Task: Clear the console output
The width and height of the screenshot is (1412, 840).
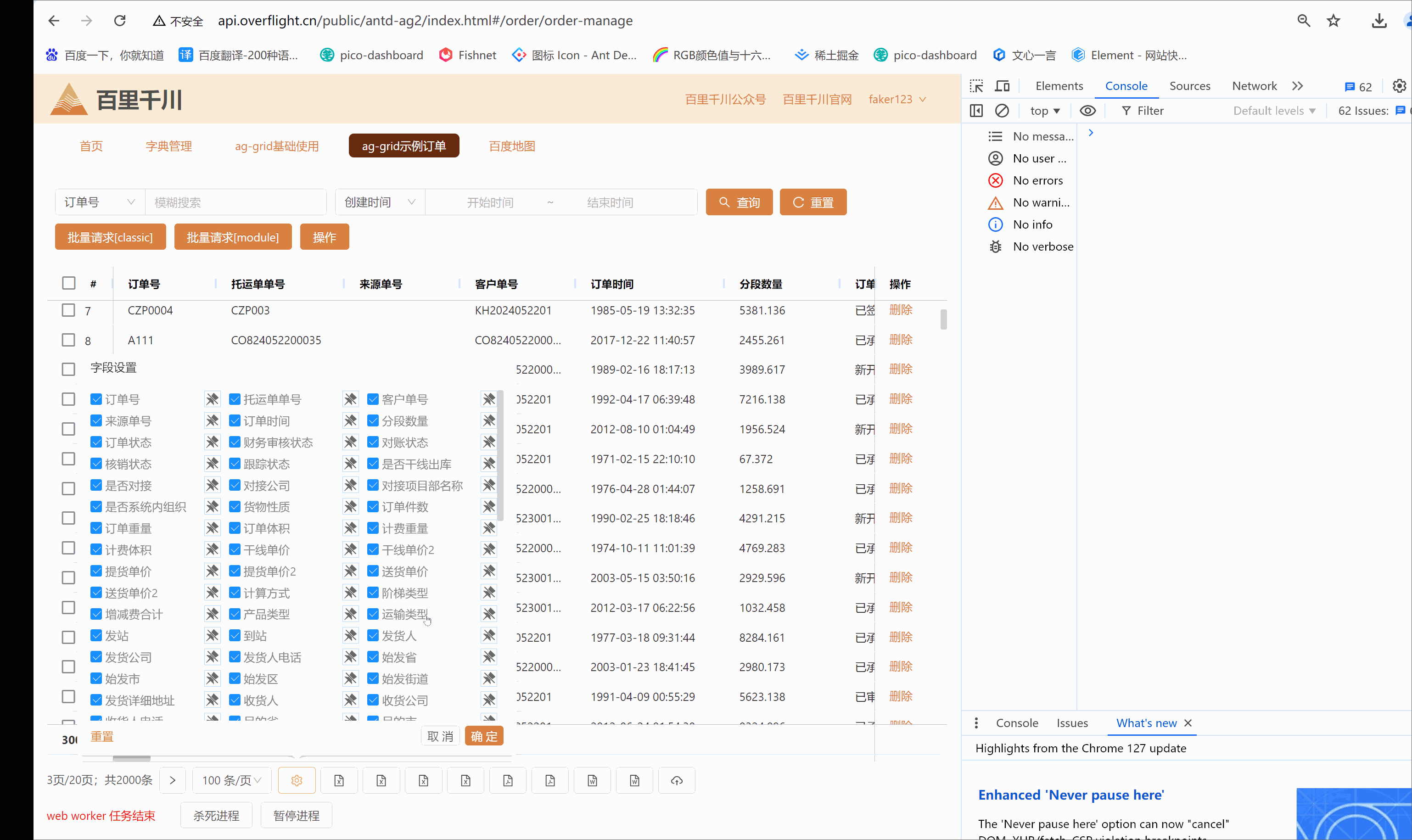Action: point(1002,110)
